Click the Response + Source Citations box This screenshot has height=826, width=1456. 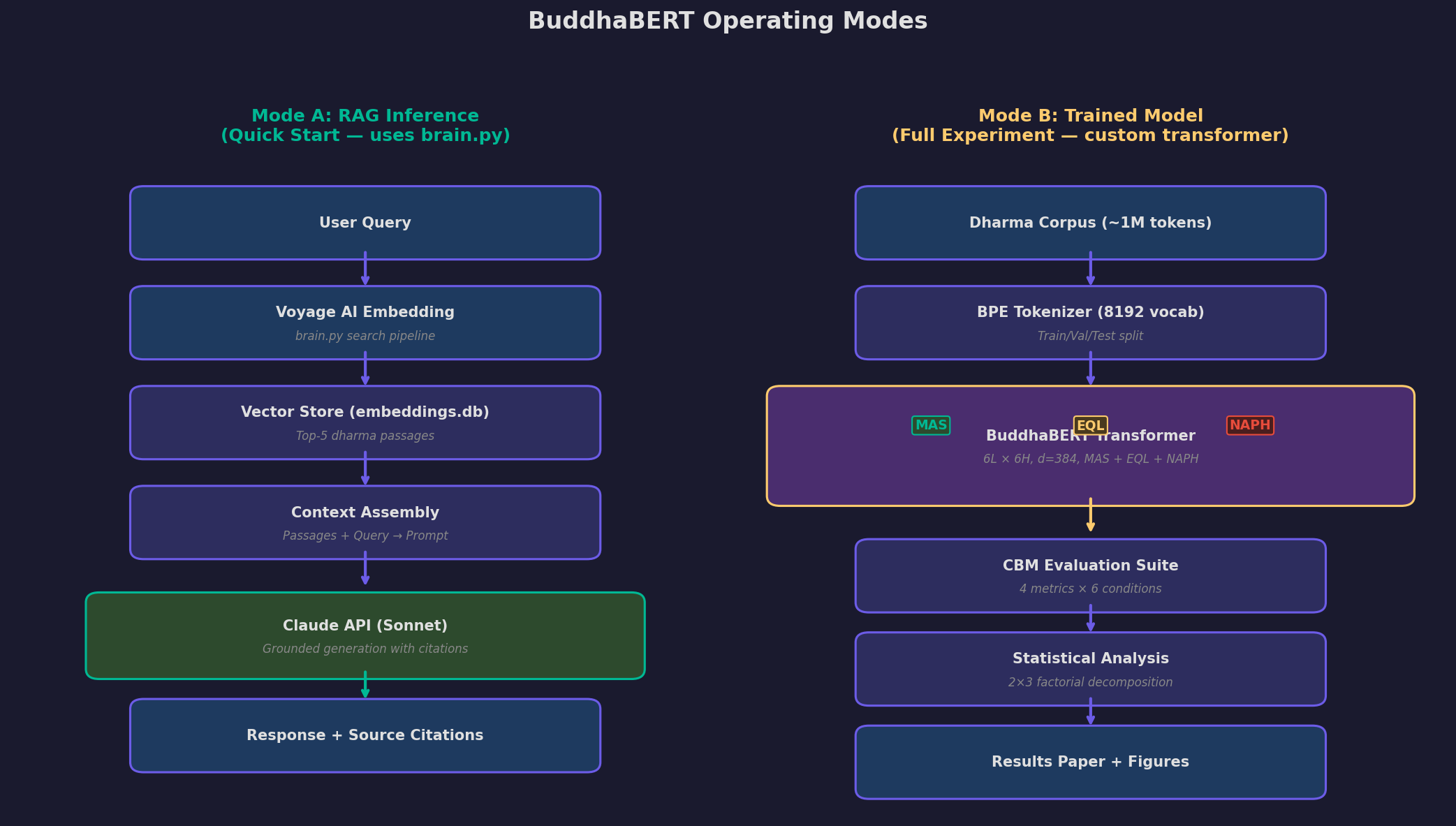point(365,735)
